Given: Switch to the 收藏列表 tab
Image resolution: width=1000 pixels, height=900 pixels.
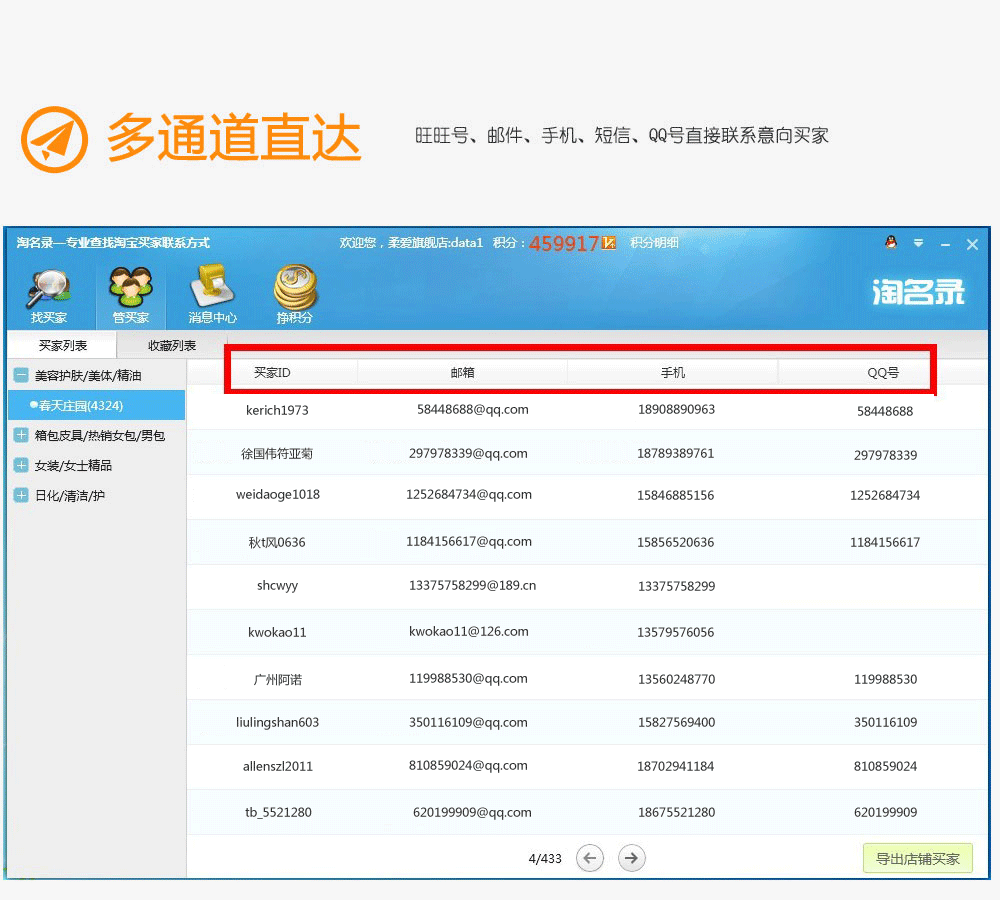Looking at the screenshot, I should click(172, 346).
